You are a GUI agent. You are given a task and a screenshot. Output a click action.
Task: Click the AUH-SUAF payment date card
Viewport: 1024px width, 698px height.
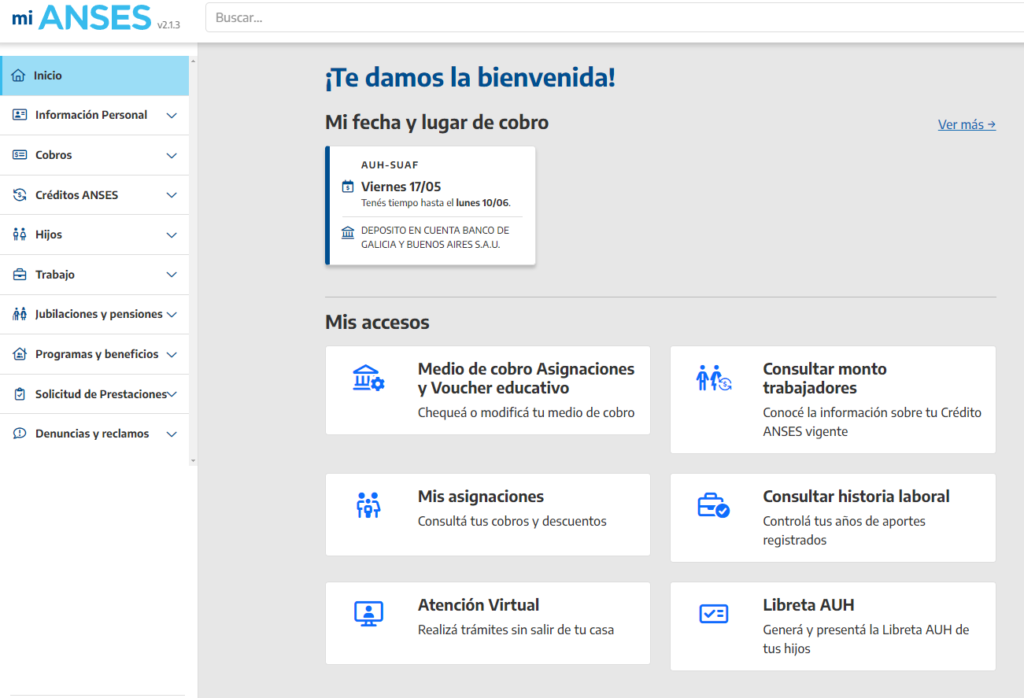click(x=430, y=205)
